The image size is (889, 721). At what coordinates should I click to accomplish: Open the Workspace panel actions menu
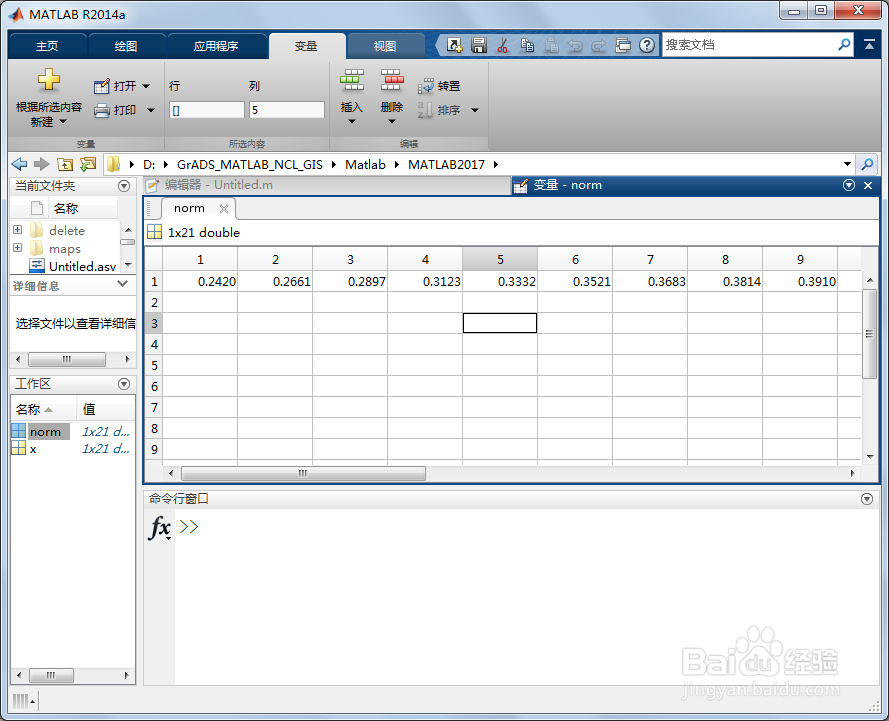pos(124,384)
